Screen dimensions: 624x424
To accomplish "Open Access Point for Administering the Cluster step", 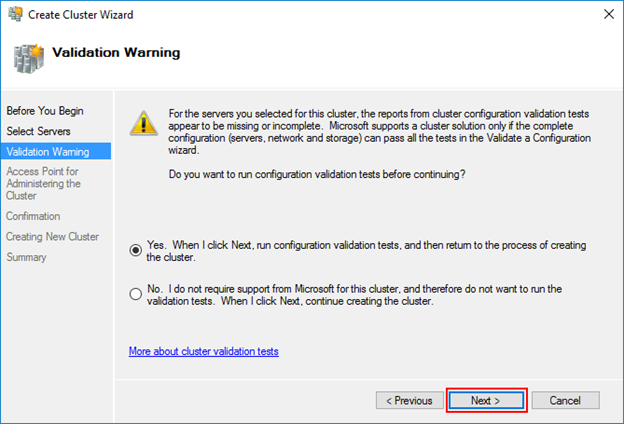I will point(43,184).
